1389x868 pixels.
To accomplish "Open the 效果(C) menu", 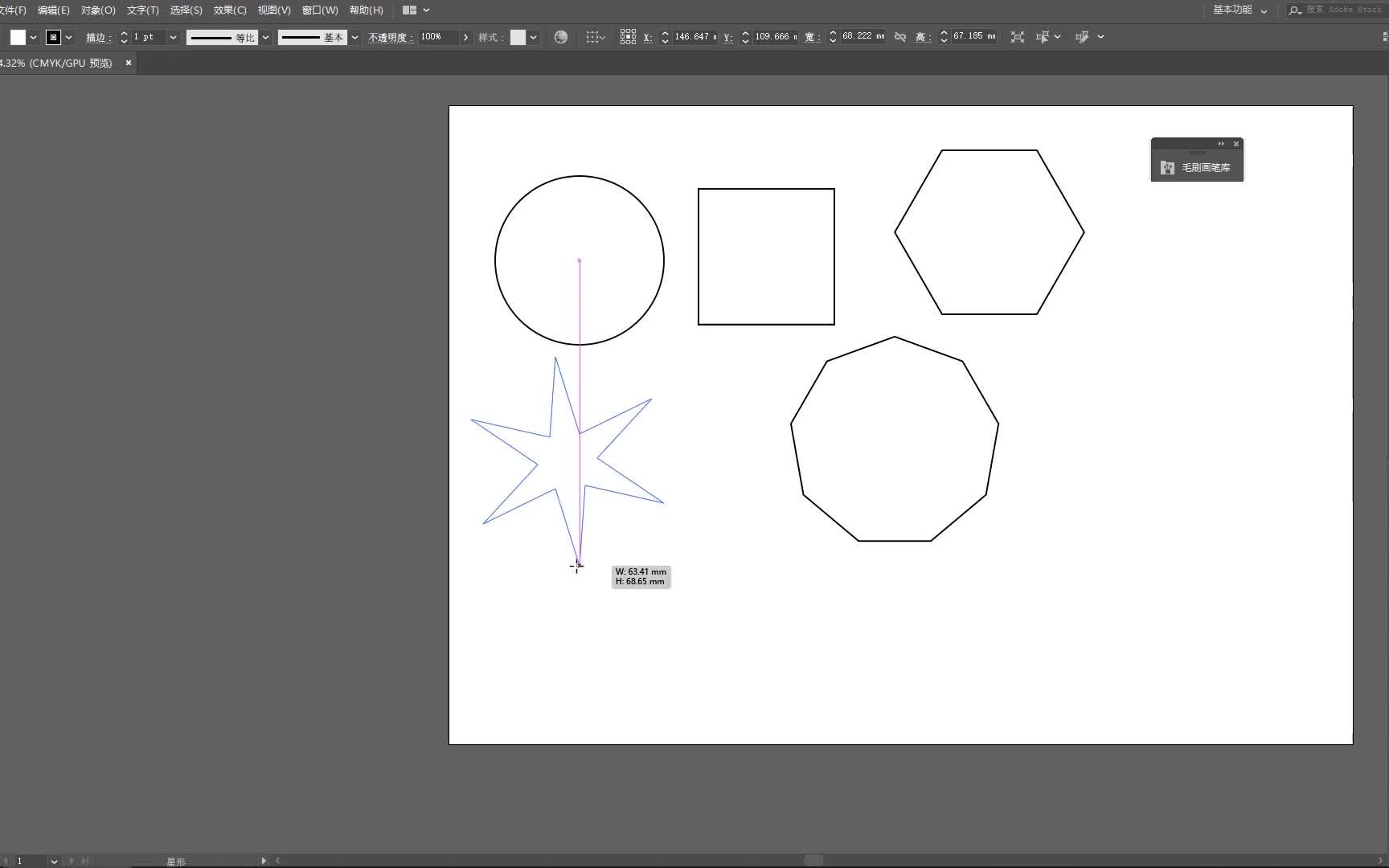I will [230, 10].
